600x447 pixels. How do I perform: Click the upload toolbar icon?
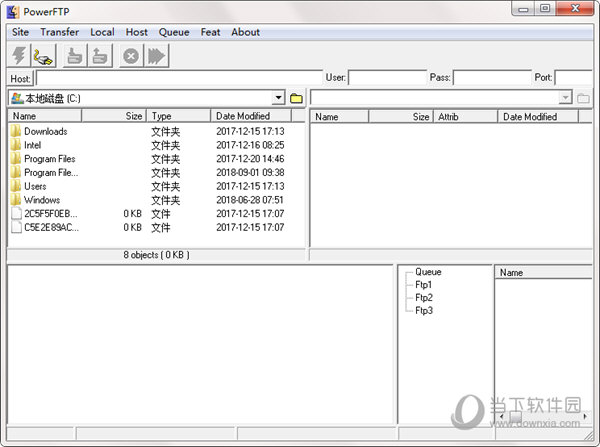point(100,56)
